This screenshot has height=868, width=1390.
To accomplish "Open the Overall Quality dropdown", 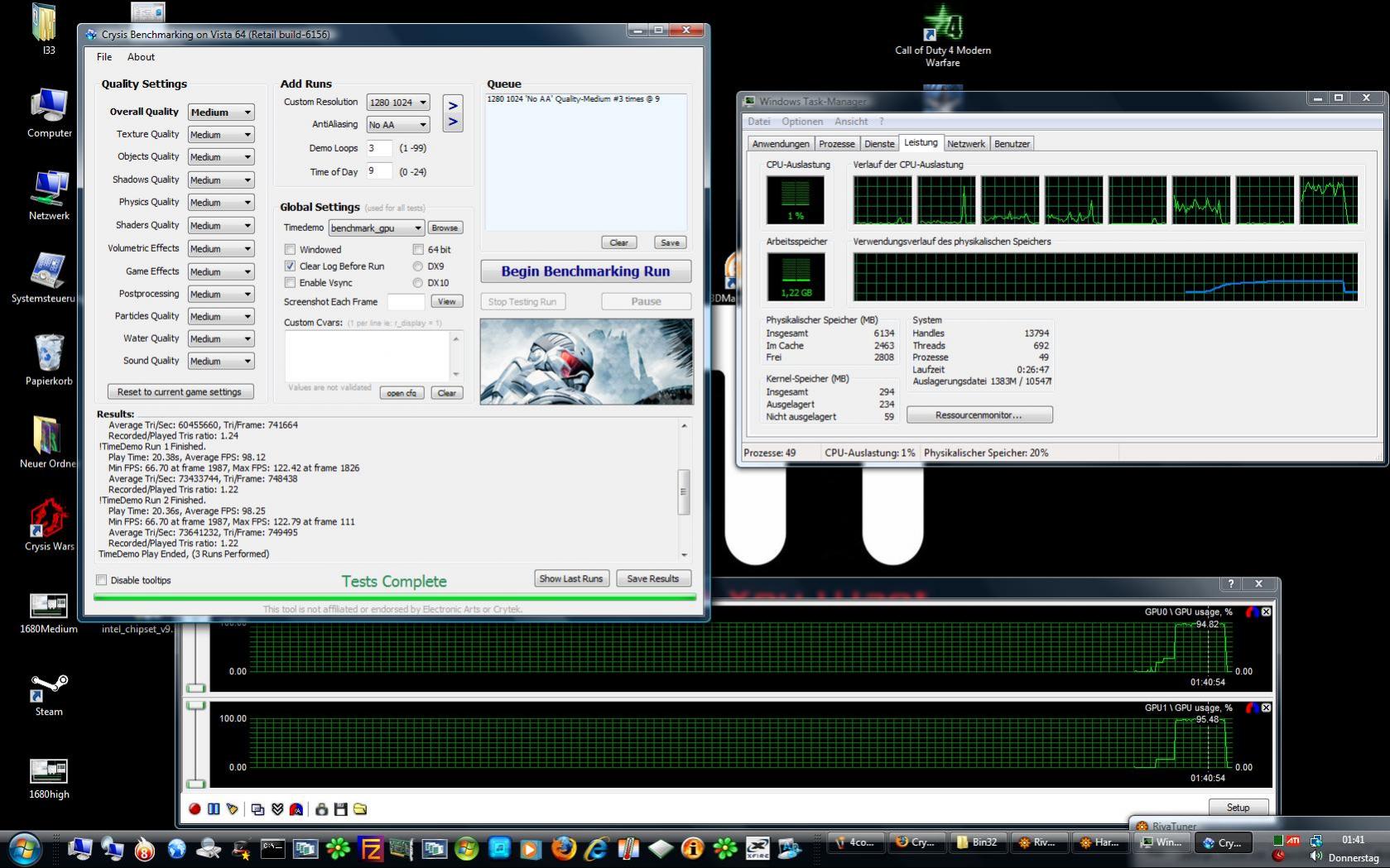I will tap(221, 112).
